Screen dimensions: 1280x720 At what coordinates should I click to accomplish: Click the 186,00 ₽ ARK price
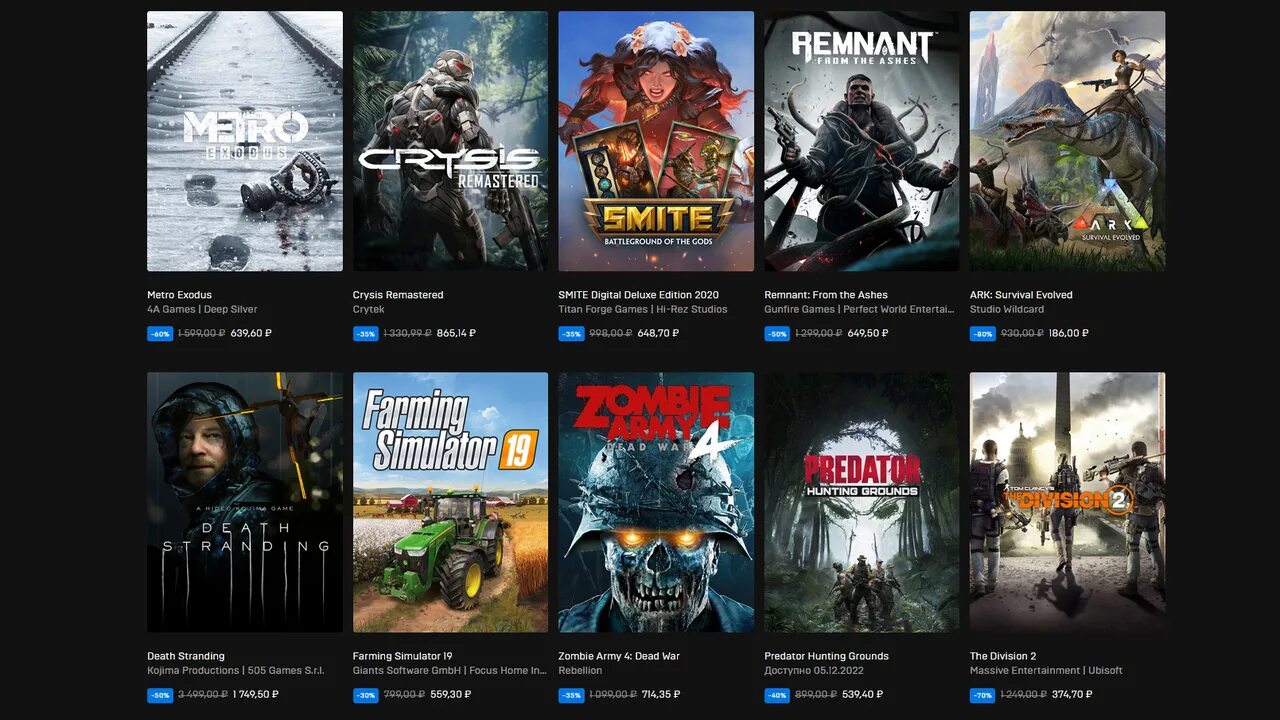(1069, 333)
